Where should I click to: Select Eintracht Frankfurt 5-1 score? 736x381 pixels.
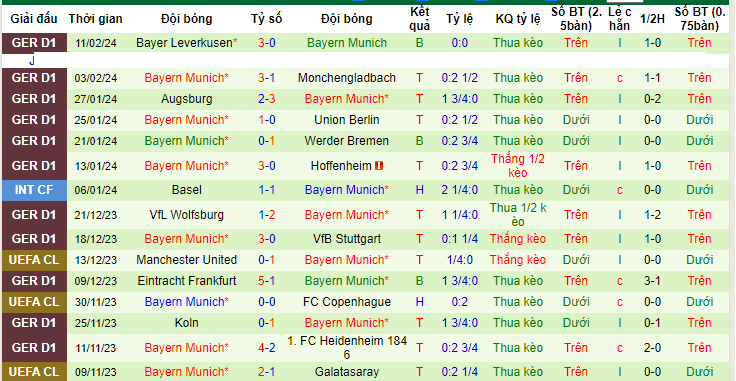pyautogui.click(x=267, y=281)
